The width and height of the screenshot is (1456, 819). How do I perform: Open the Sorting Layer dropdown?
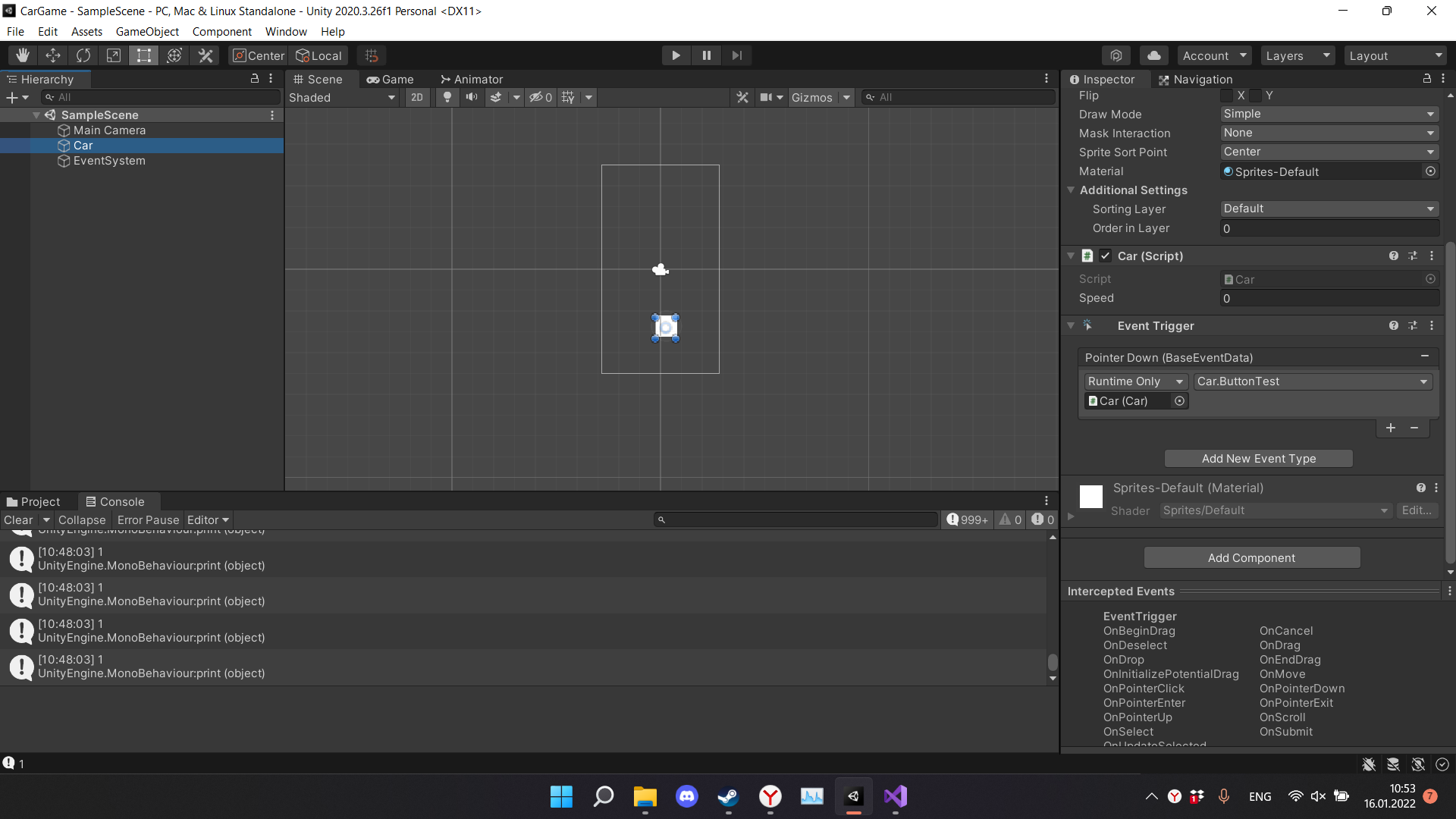click(1329, 209)
